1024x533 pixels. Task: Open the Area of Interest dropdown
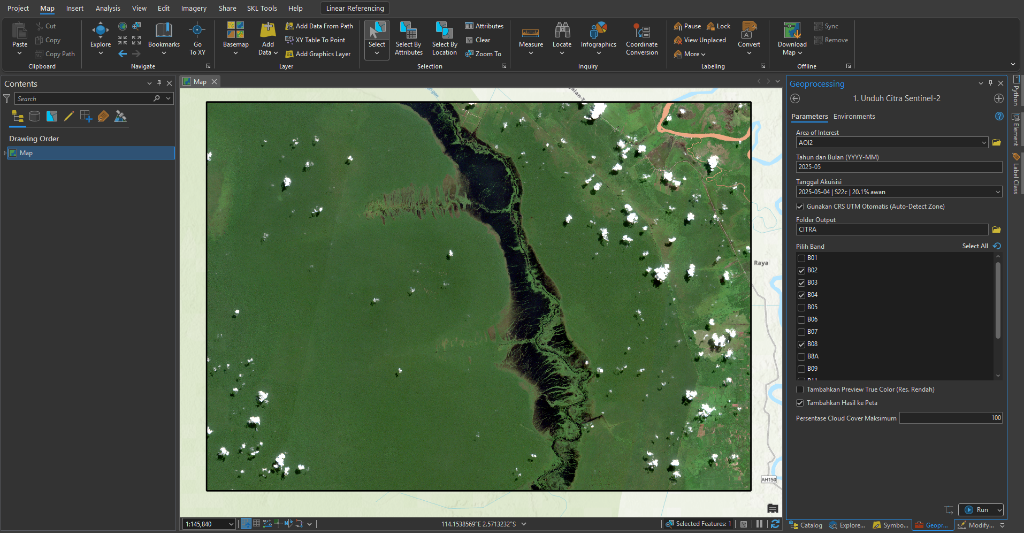(984, 142)
